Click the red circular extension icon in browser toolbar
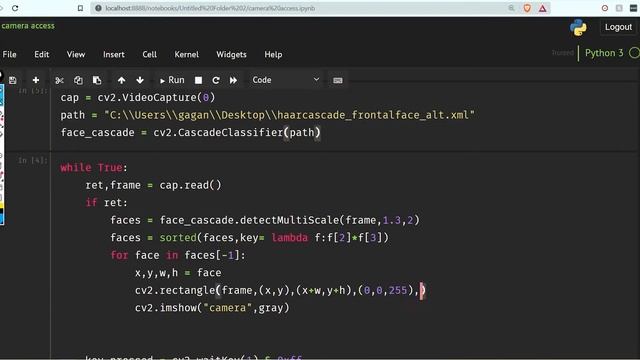Image resolution: width=640 pixels, height=360 pixels. point(605,8)
